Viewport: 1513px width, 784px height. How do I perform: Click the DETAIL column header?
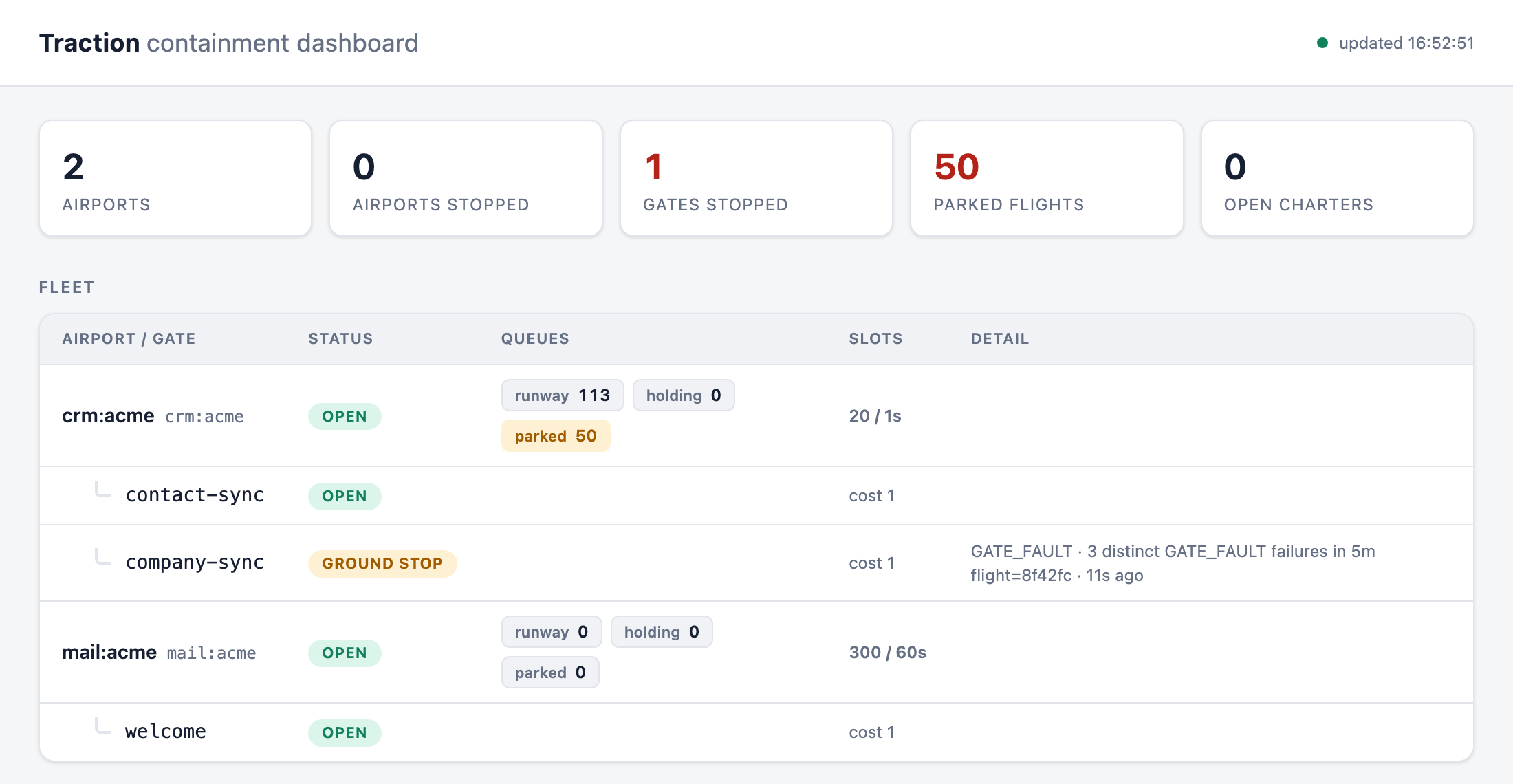[x=1000, y=339]
